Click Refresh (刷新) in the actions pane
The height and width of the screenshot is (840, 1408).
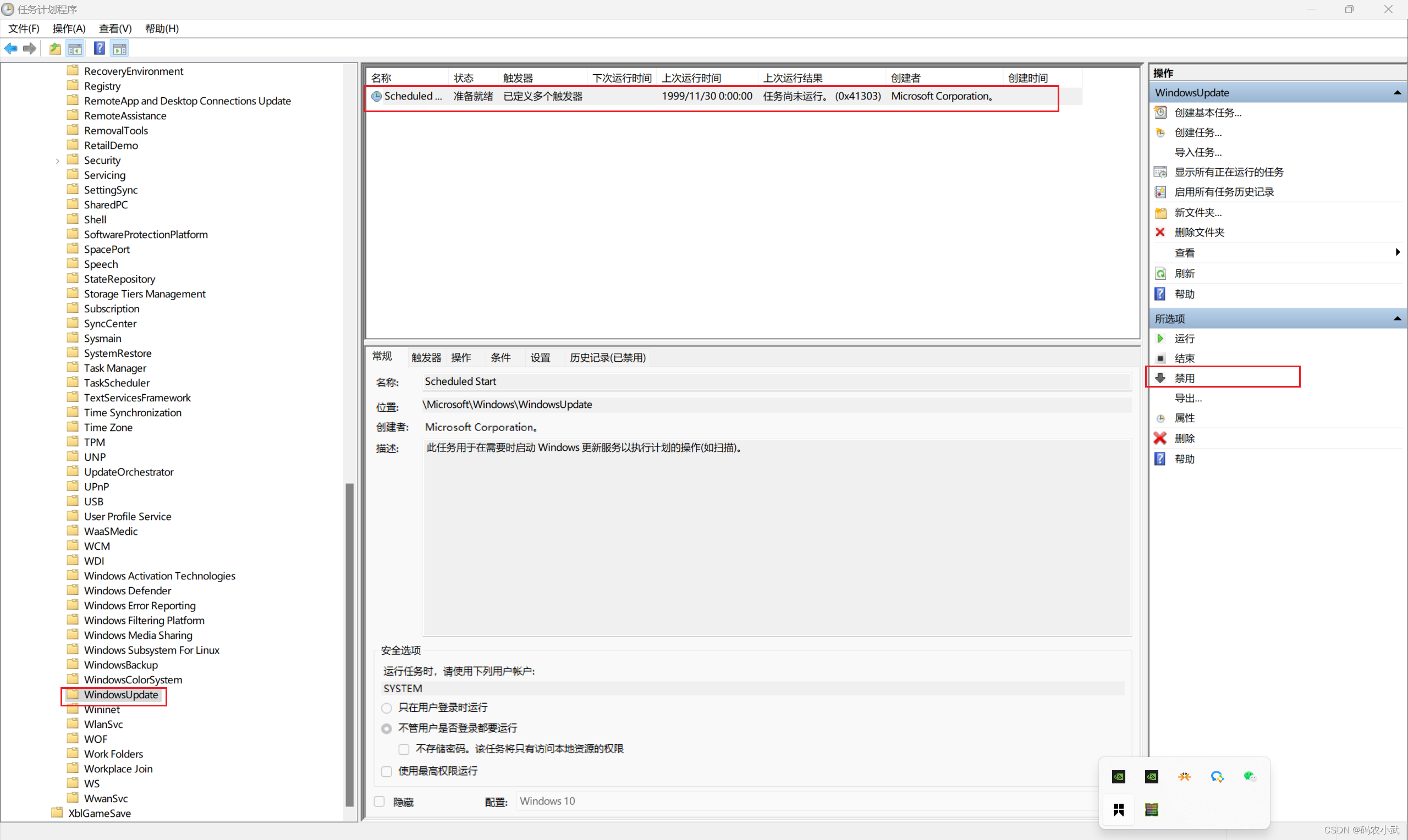pos(1184,273)
